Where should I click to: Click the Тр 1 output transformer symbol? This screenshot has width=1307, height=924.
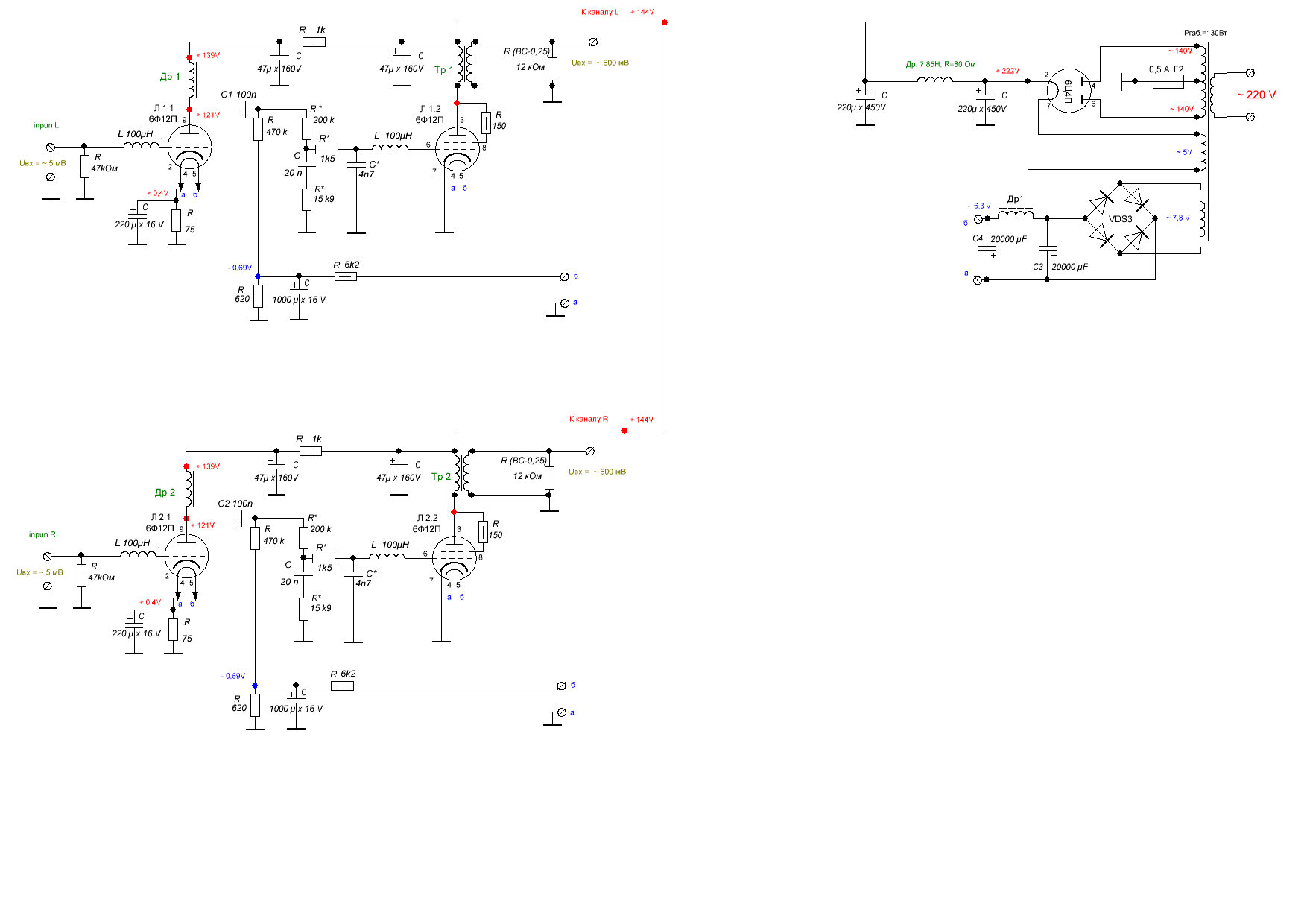[x=465, y=64]
